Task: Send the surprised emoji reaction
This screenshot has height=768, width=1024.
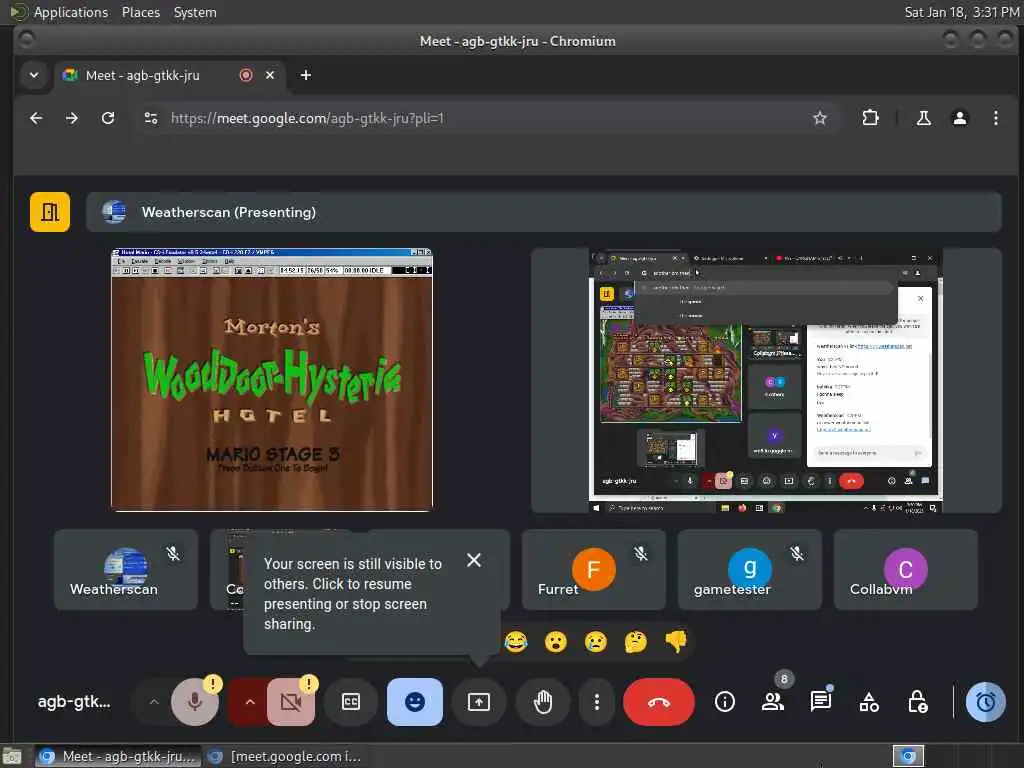Action: click(x=556, y=641)
